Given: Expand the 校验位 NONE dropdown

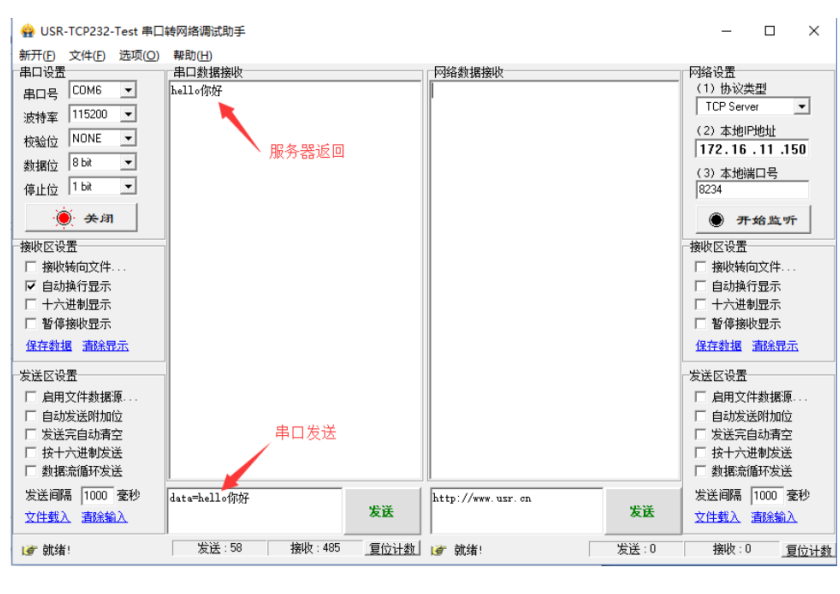Looking at the screenshot, I should (128, 138).
